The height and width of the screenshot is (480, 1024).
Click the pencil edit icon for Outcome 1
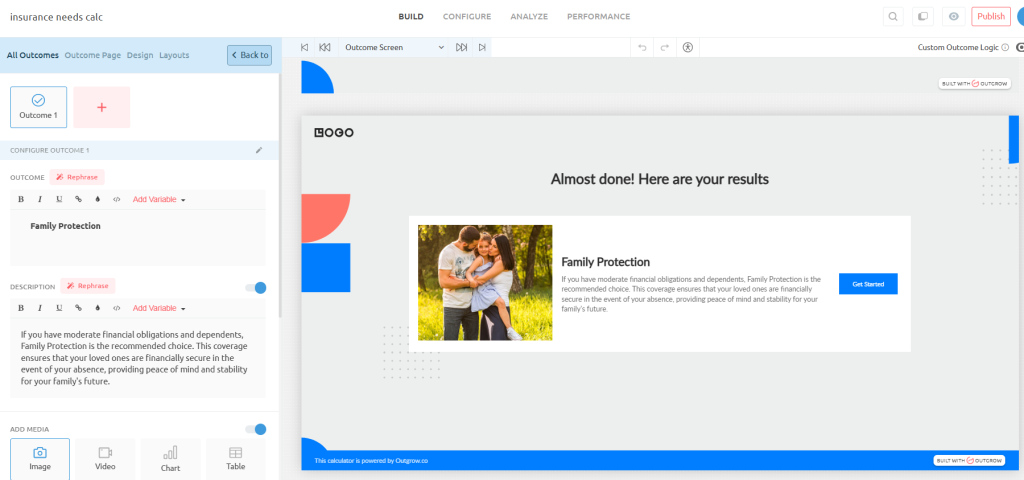click(259, 150)
